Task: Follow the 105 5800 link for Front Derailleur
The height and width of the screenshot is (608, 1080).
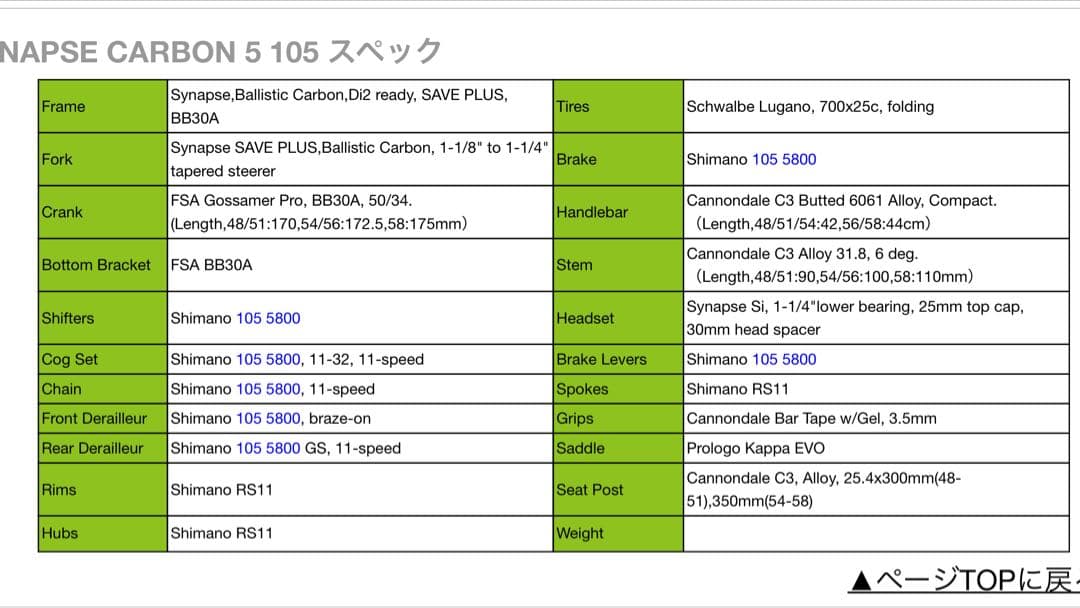Action: pos(268,418)
